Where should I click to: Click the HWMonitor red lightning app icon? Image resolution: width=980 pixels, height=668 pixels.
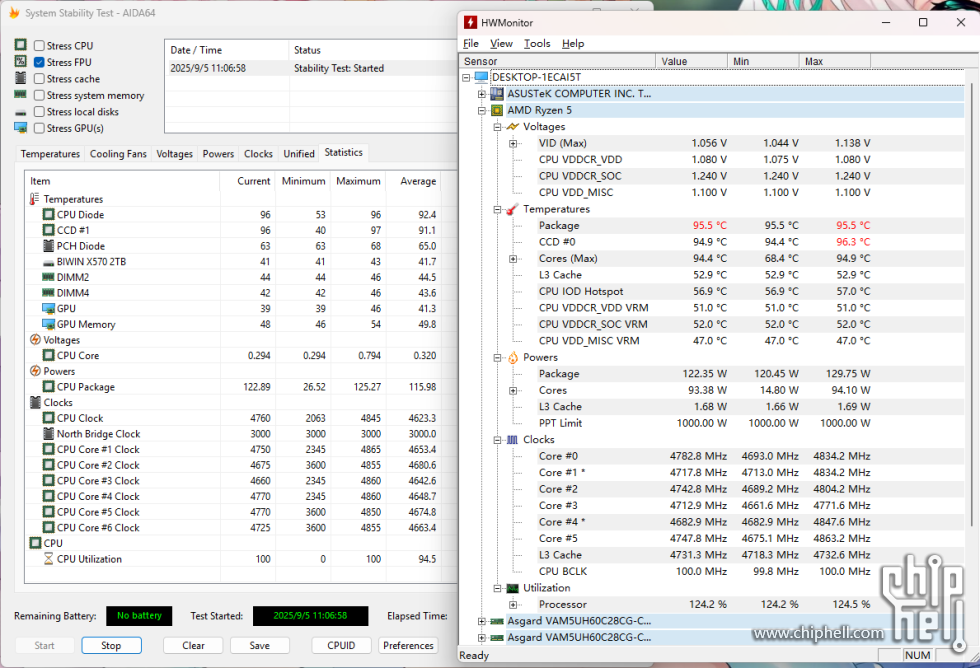pos(471,22)
